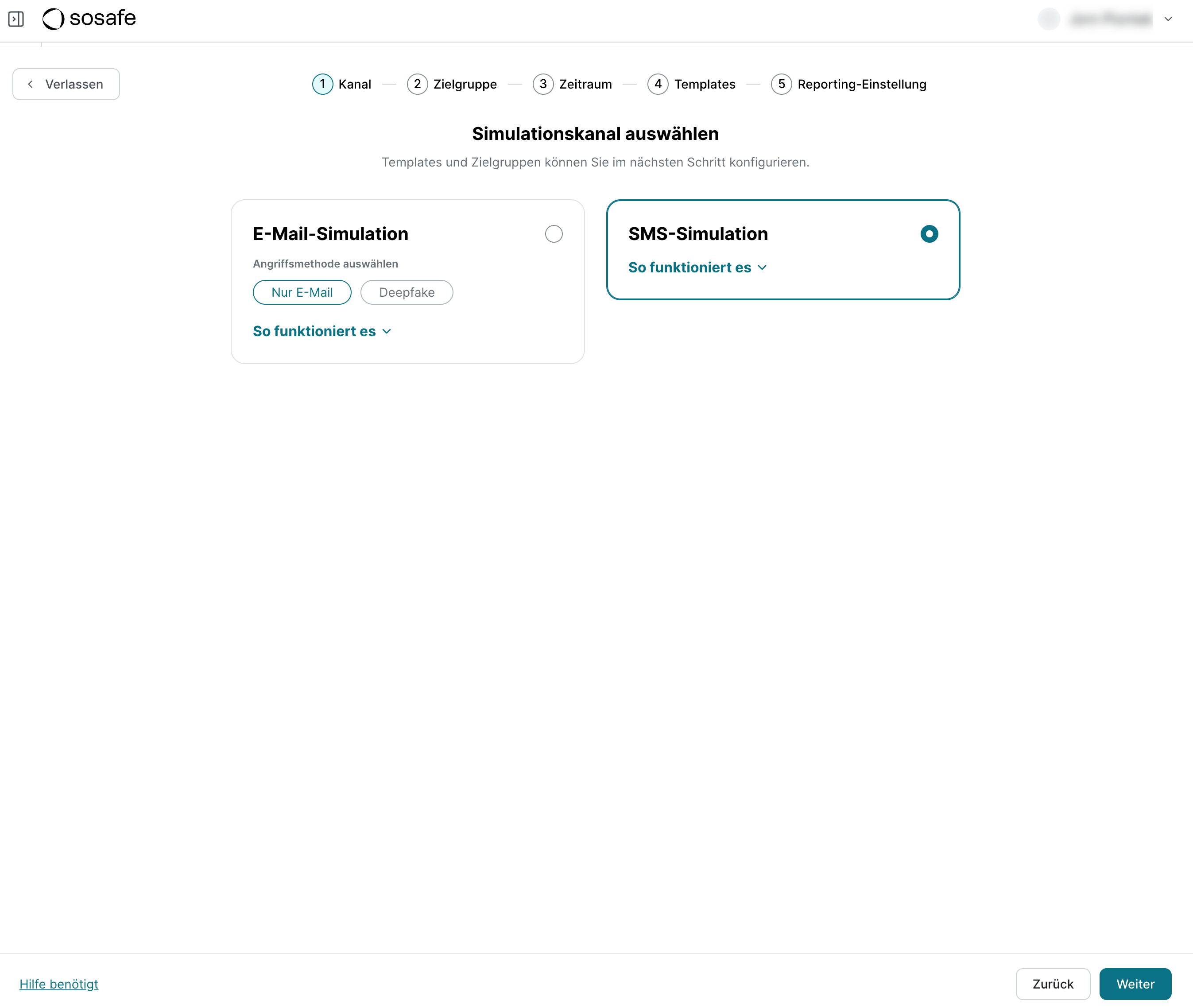Continue with the Weiter button
Viewport: 1193px width, 1008px height.
1135,984
